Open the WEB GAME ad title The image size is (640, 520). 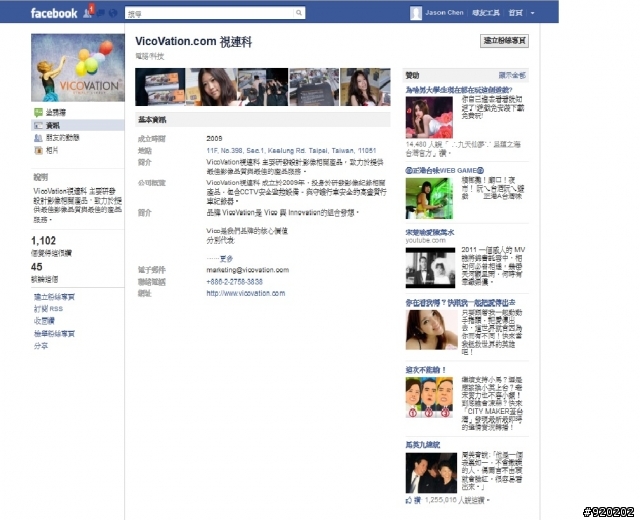pyautogui.click(x=444, y=171)
